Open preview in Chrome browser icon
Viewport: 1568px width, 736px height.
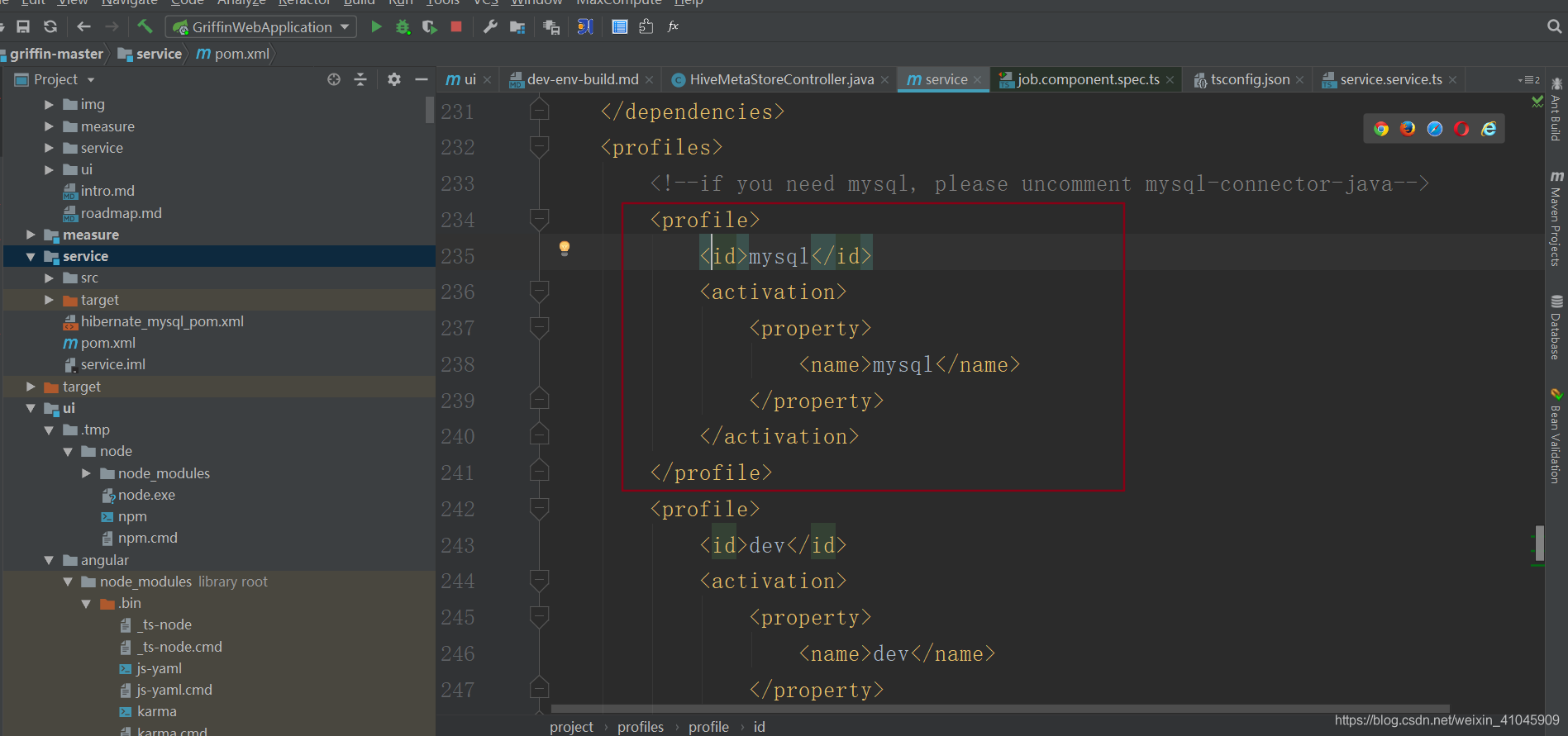(1381, 129)
